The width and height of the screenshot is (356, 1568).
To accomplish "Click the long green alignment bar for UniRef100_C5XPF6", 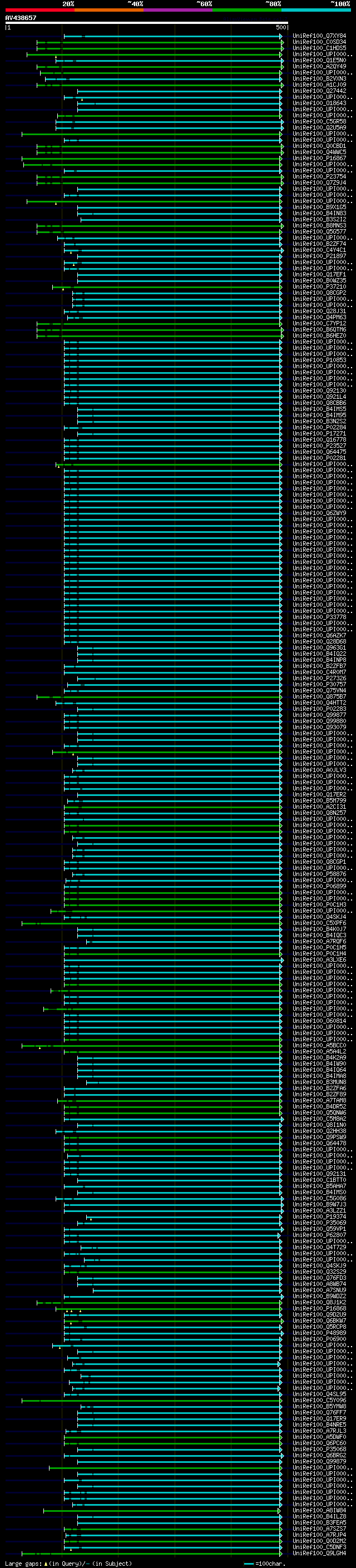I will click(152, 923).
